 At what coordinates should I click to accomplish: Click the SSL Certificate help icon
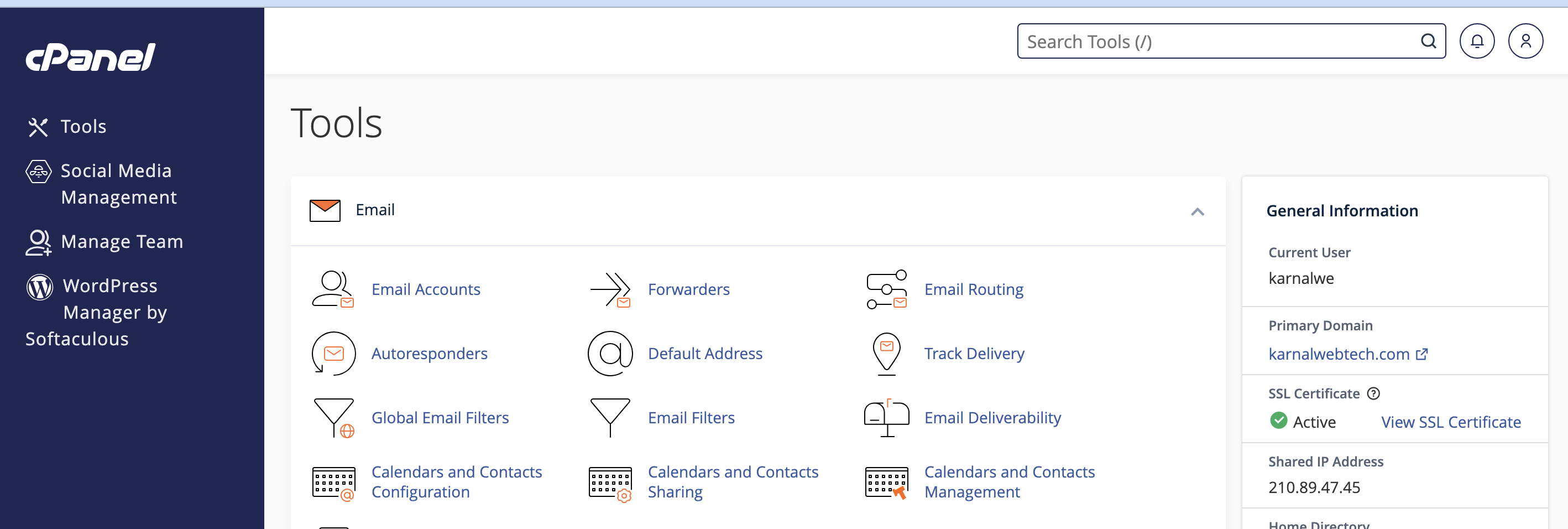1373,393
